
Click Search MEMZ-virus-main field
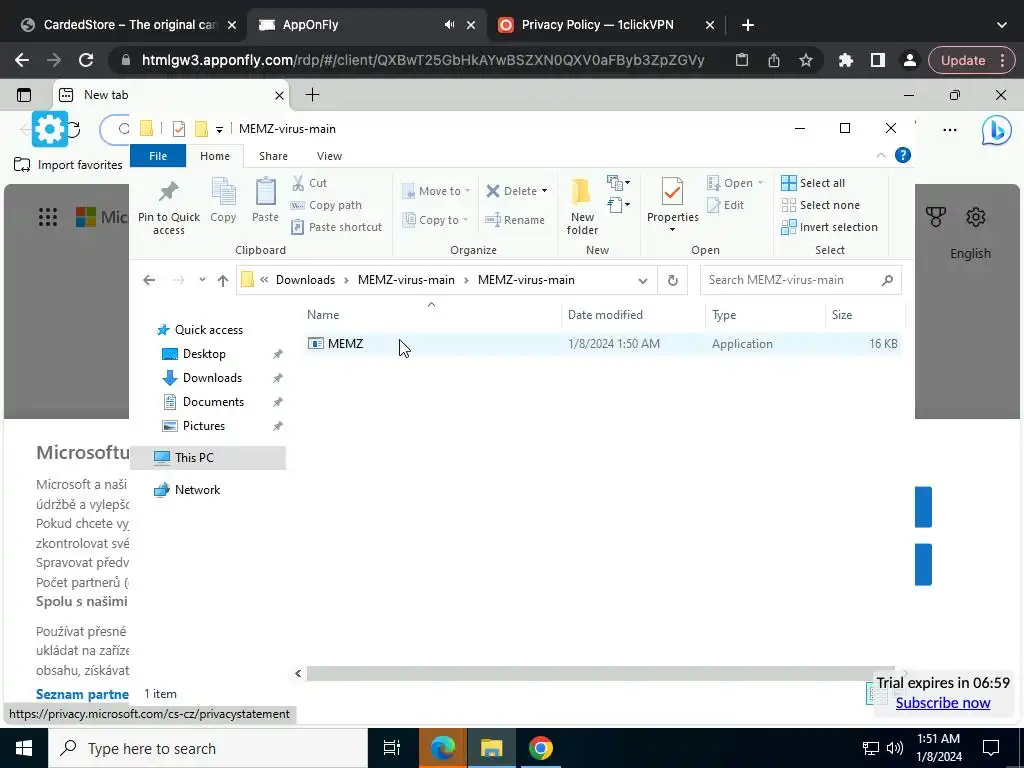point(801,280)
